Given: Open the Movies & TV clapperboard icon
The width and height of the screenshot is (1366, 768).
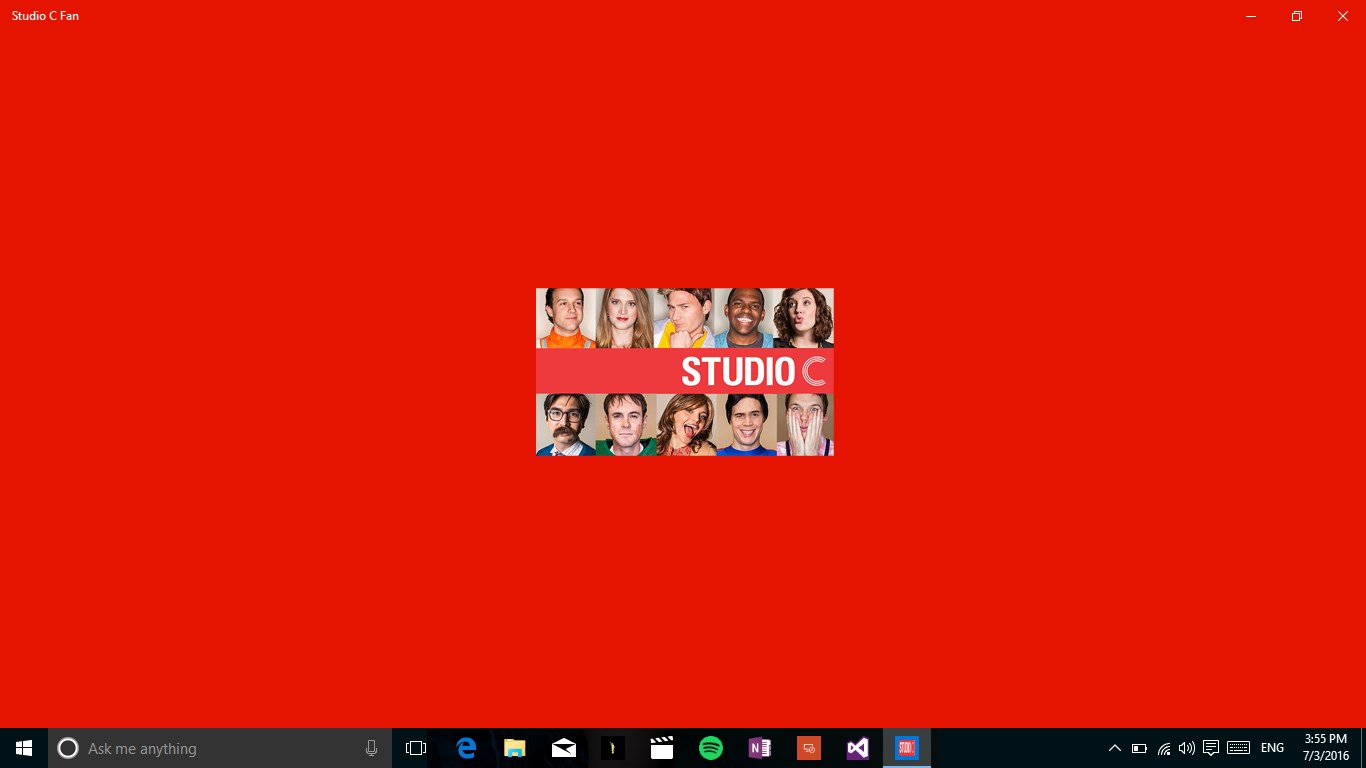Looking at the screenshot, I should (x=661, y=748).
